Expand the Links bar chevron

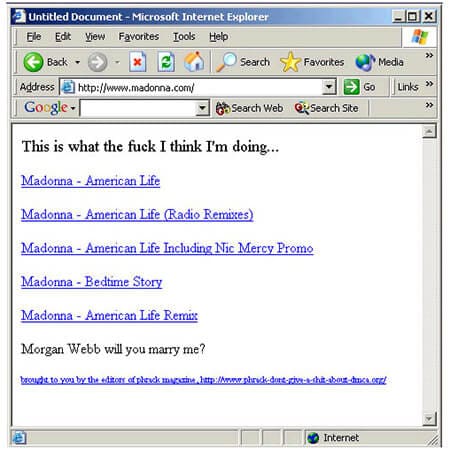click(x=429, y=83)
